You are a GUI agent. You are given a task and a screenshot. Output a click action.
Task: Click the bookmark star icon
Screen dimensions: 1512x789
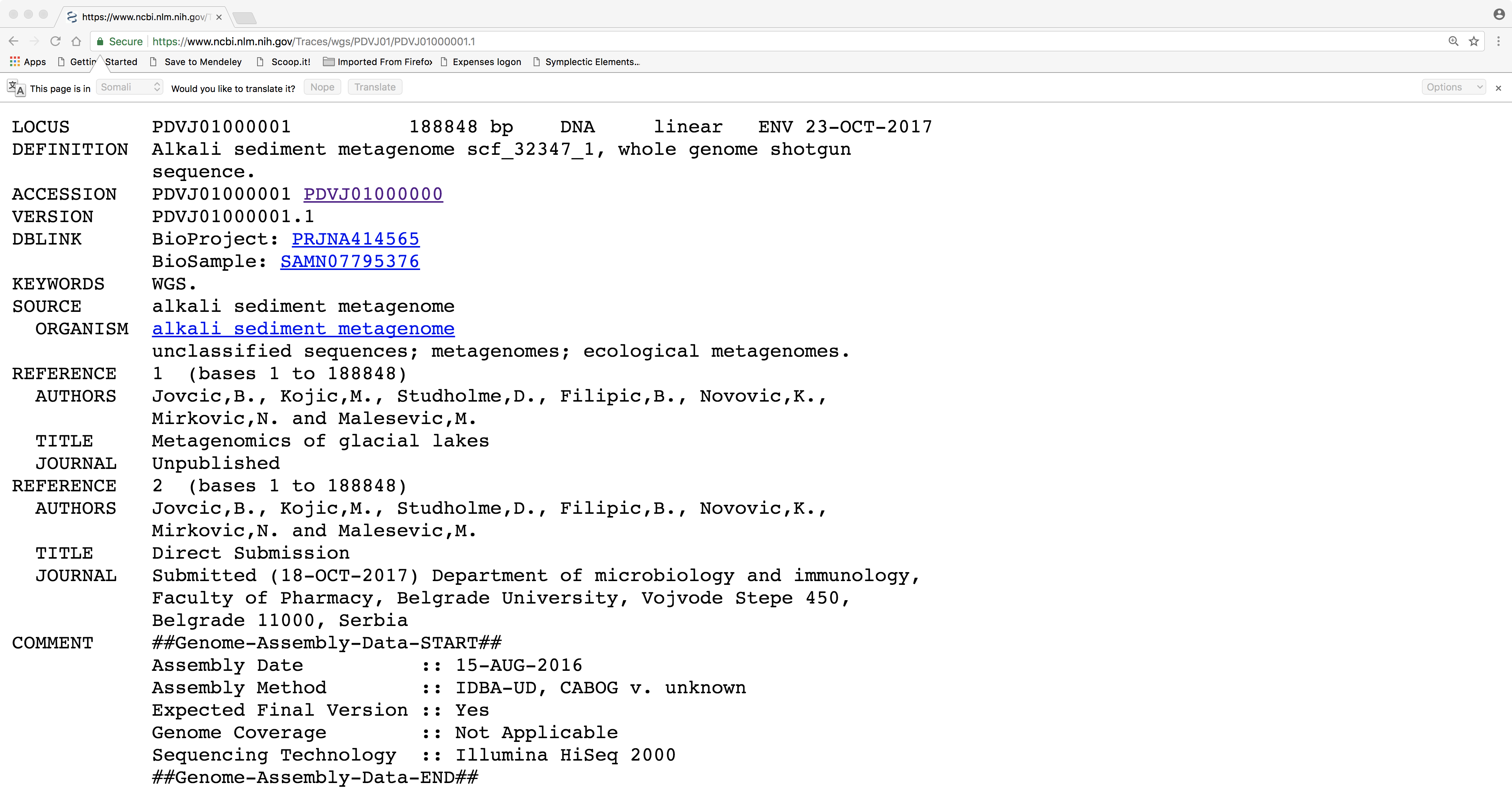pos(1473,41)
